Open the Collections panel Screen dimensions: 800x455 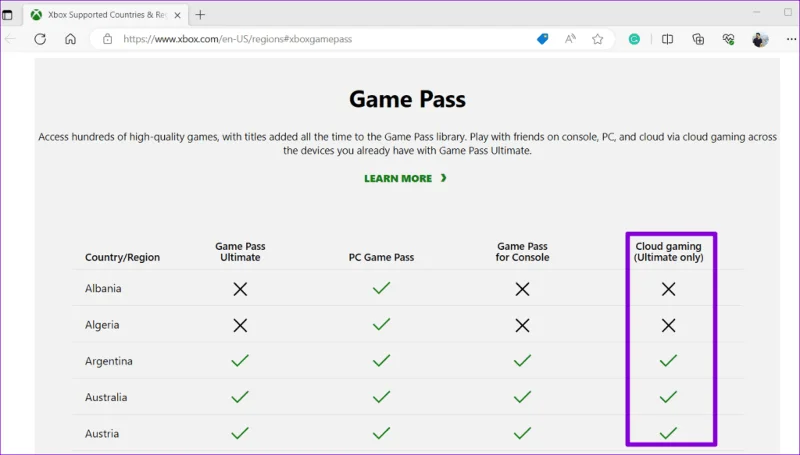[x=698, y=39]
